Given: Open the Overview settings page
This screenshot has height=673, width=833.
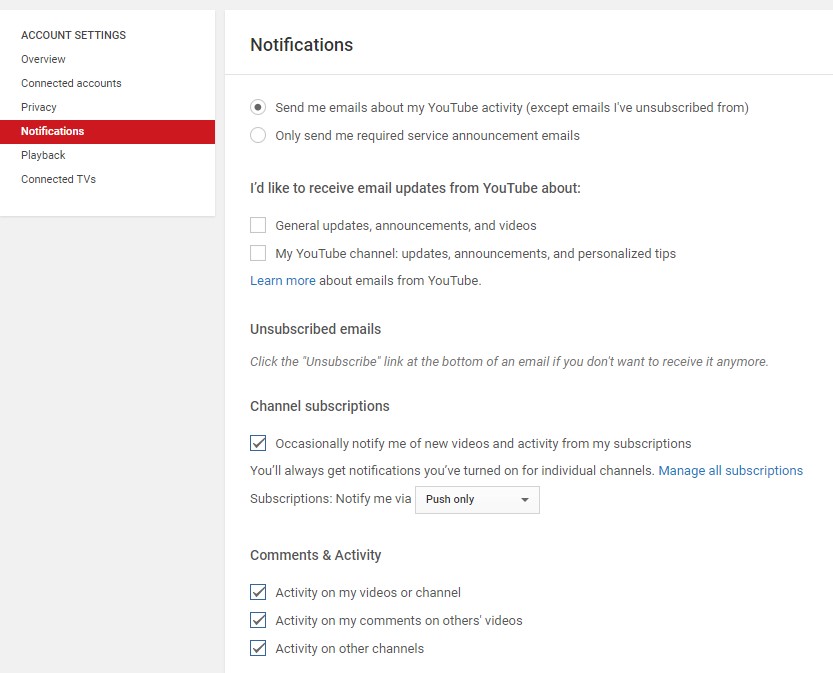Looking at the screenshot, I should click(43, 59).
